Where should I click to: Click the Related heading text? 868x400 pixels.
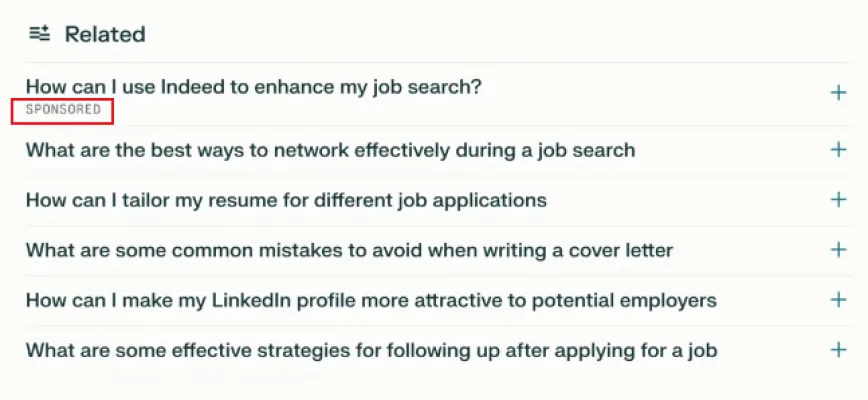pyautogui.click(x=105, y=34)
